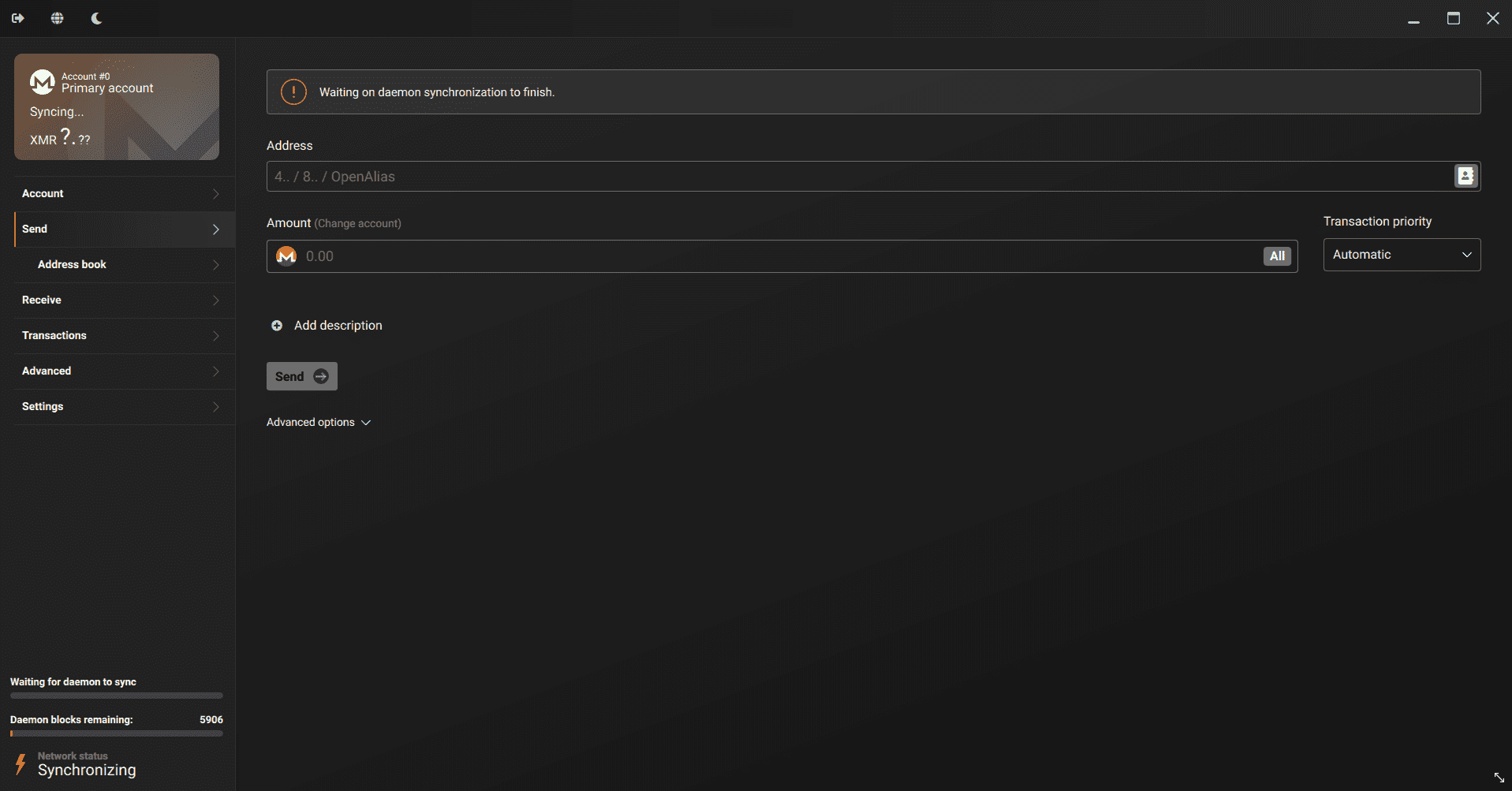The width and height of the screenshot is (1512, 791).
Task: Open the Transactions section
Action: 118,336
